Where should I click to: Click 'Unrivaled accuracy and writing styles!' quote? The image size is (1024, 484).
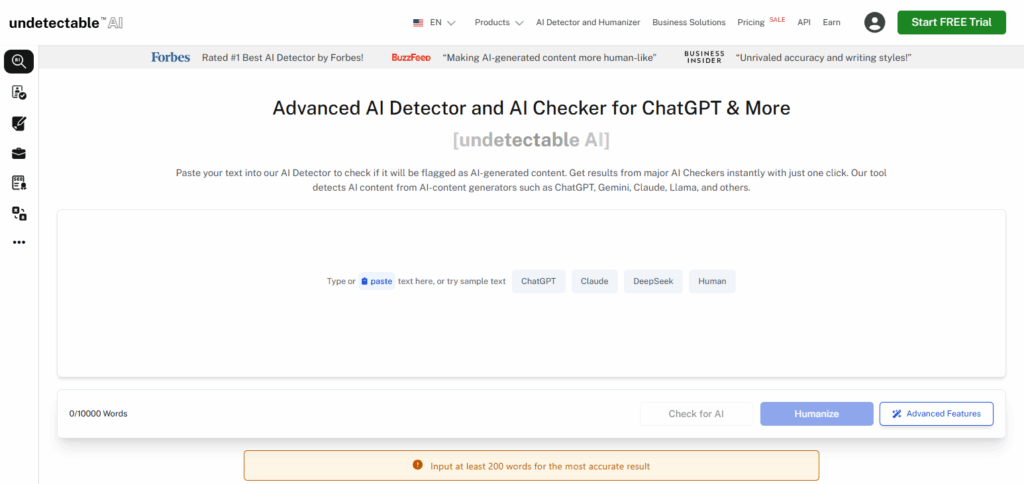[823, 57]
